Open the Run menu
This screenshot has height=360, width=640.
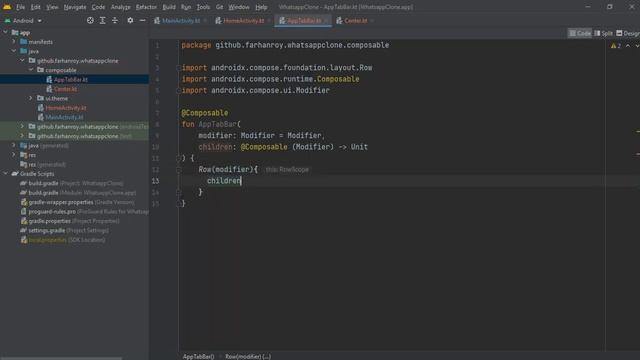point(186,7)
